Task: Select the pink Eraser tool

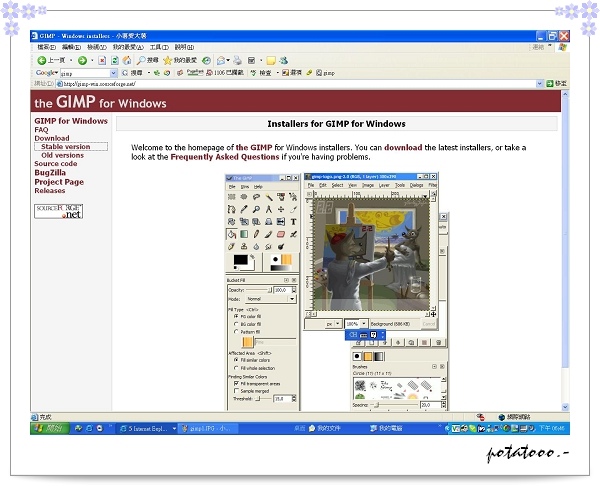Action: coord(281,234)
